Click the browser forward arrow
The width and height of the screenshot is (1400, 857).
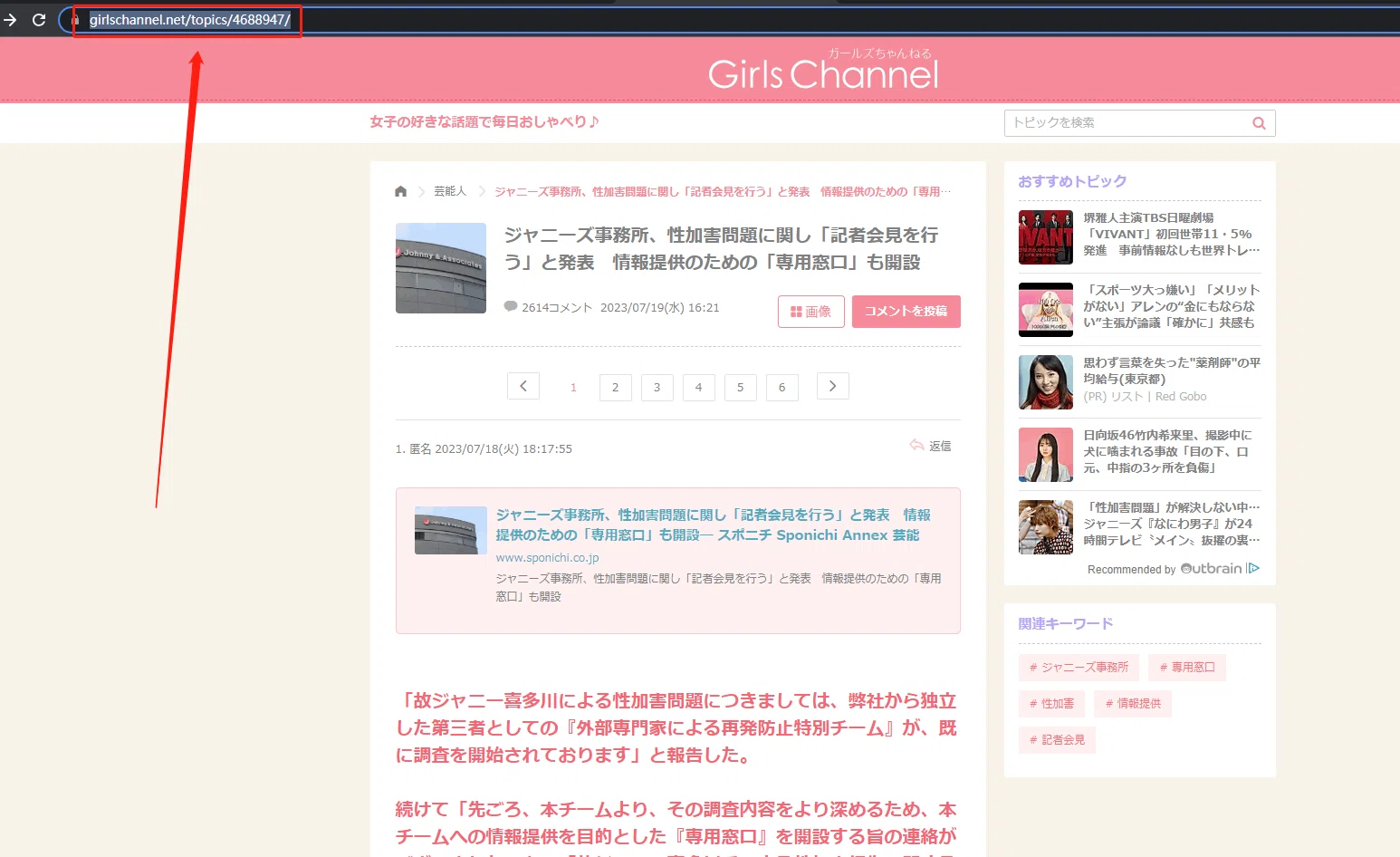click(x=10, y=19)
